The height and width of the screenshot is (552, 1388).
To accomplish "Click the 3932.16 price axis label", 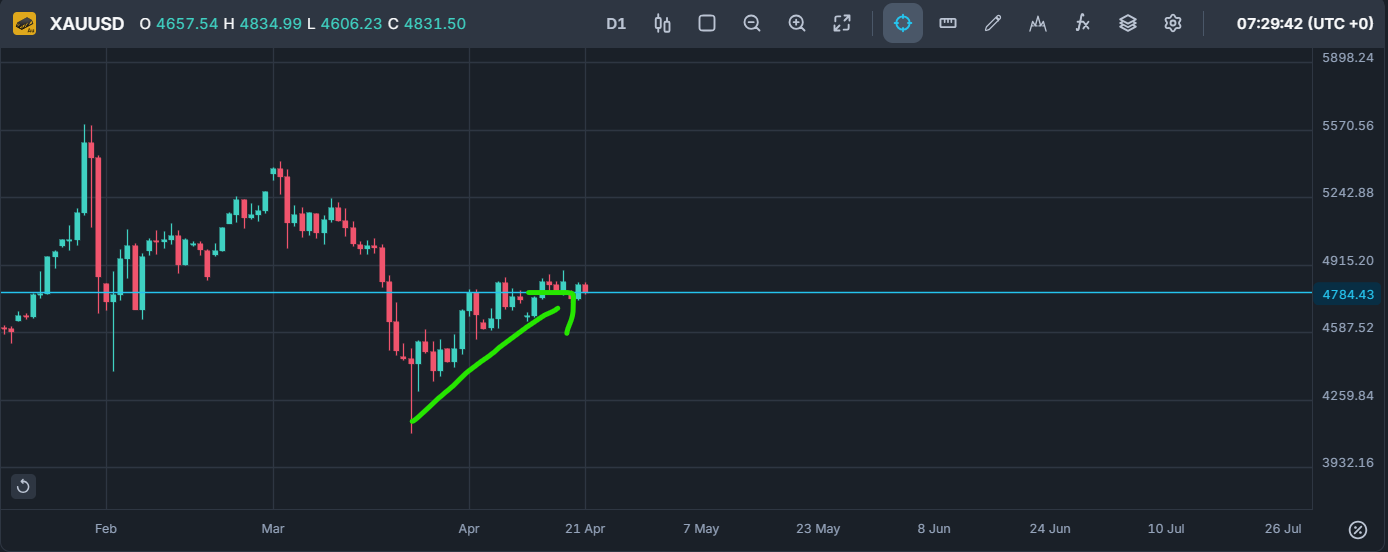I will pyautogui.click(x=1348, y=463).
